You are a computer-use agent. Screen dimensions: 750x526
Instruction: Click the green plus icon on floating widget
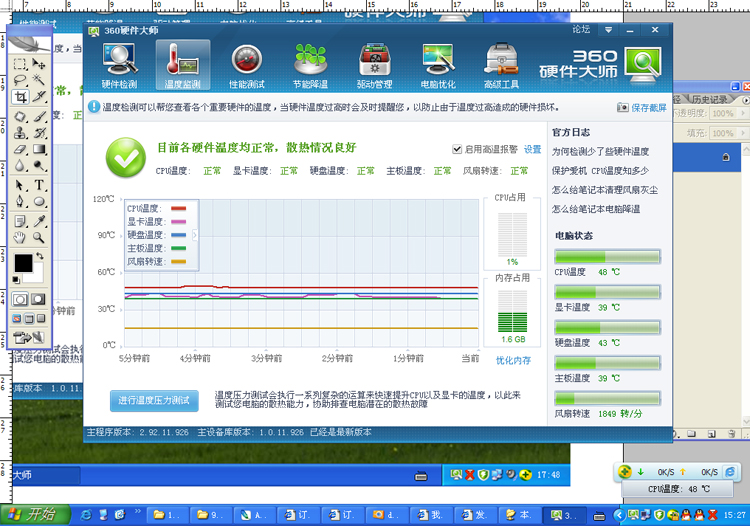pyautogui.click(x=625, y=472)
